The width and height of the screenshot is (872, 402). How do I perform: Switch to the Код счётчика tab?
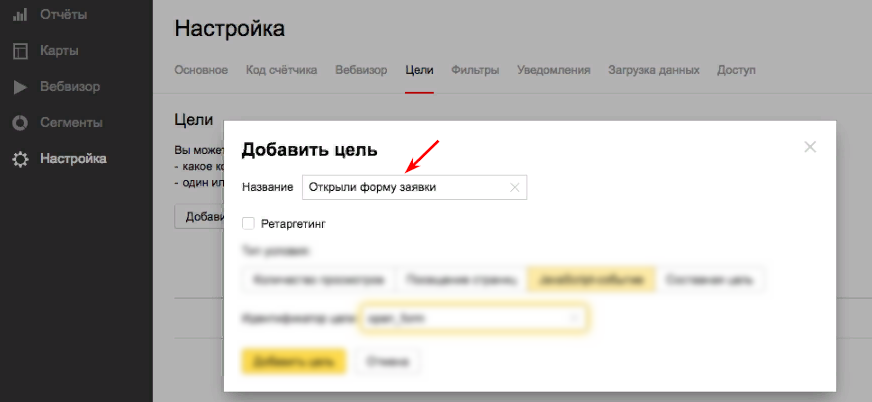pyautogui.click(x=281, y=71)
